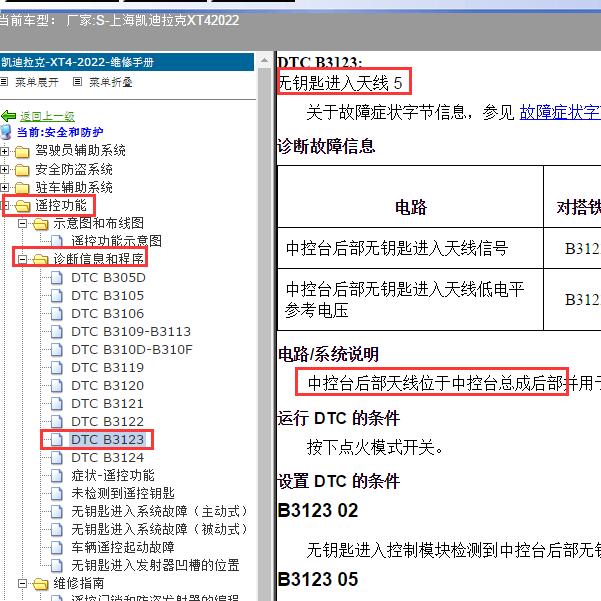This screenshot has width=601, height=601.
Task: Select DTC B3122 in the tree
Action: (108, 422)
